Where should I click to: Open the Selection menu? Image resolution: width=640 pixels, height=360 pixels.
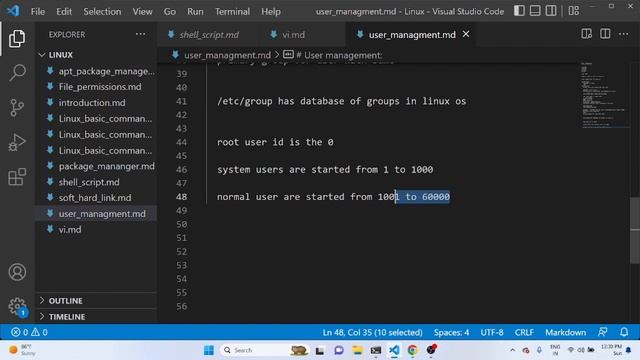(x=102, y=11)
